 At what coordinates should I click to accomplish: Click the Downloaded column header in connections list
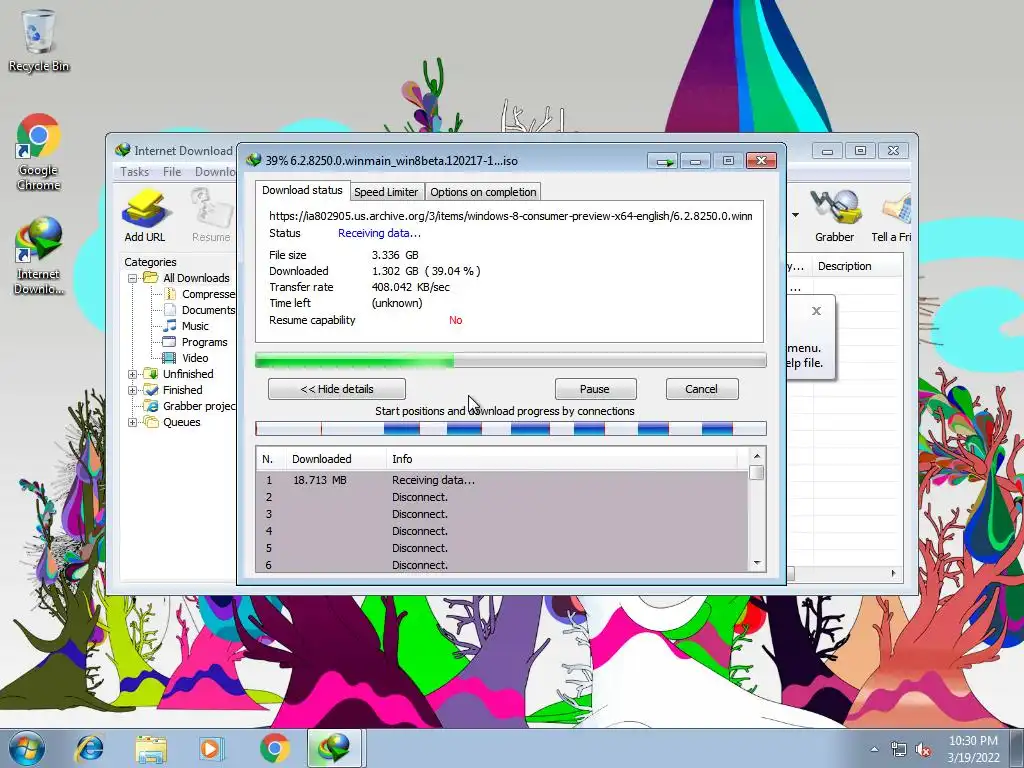tap(336, 459)
